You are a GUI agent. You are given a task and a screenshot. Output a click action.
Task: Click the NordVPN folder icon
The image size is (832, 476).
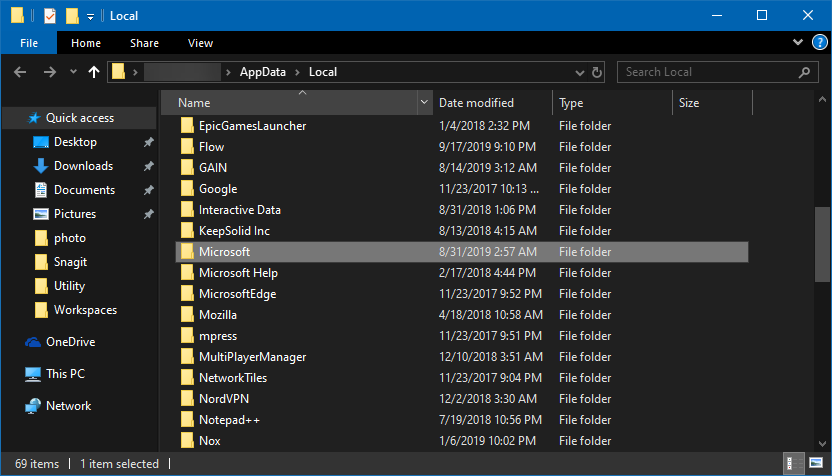[187, 399]
